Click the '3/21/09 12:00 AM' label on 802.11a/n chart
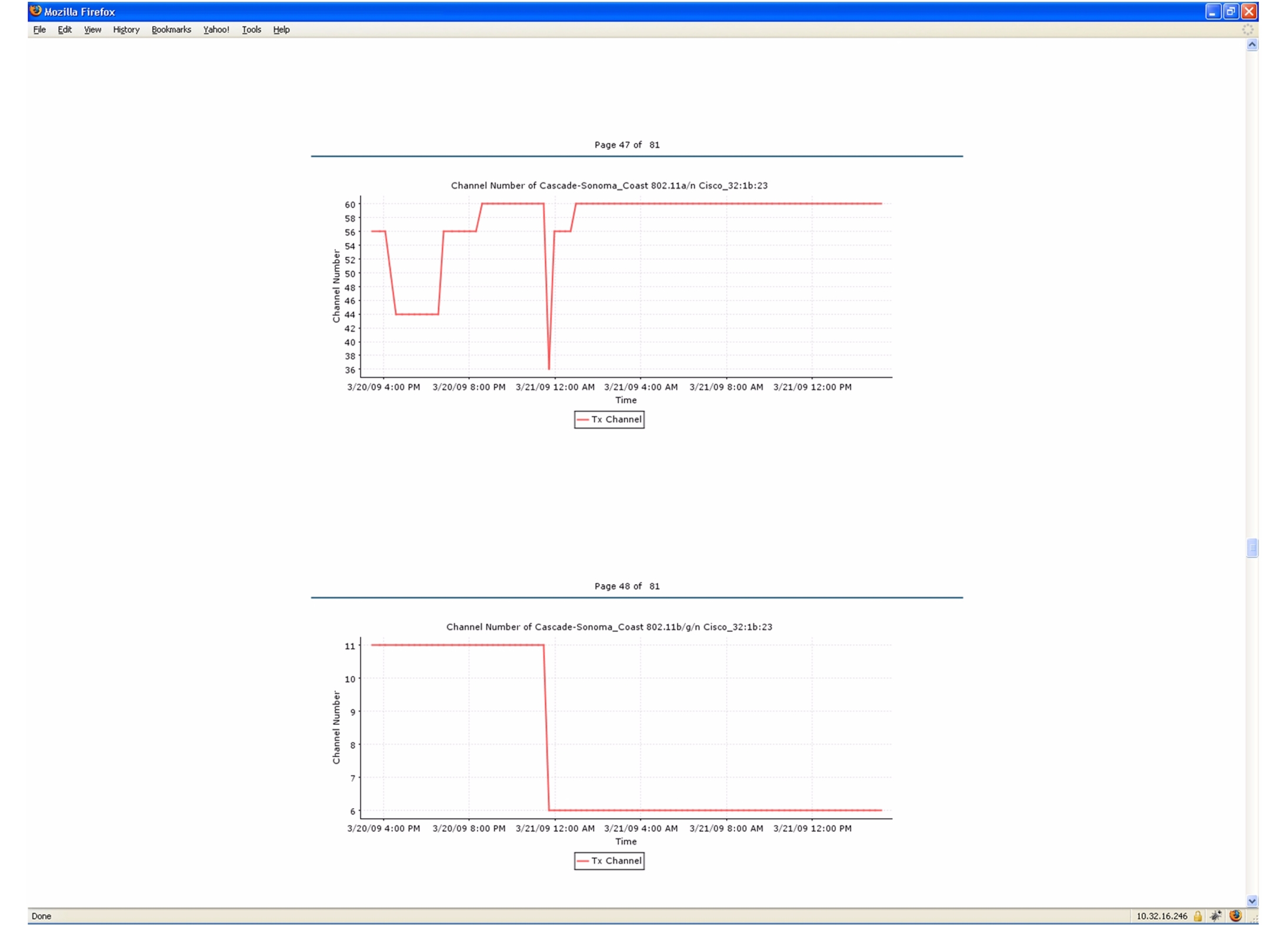The image size is (1288, 927). (555, 387)
